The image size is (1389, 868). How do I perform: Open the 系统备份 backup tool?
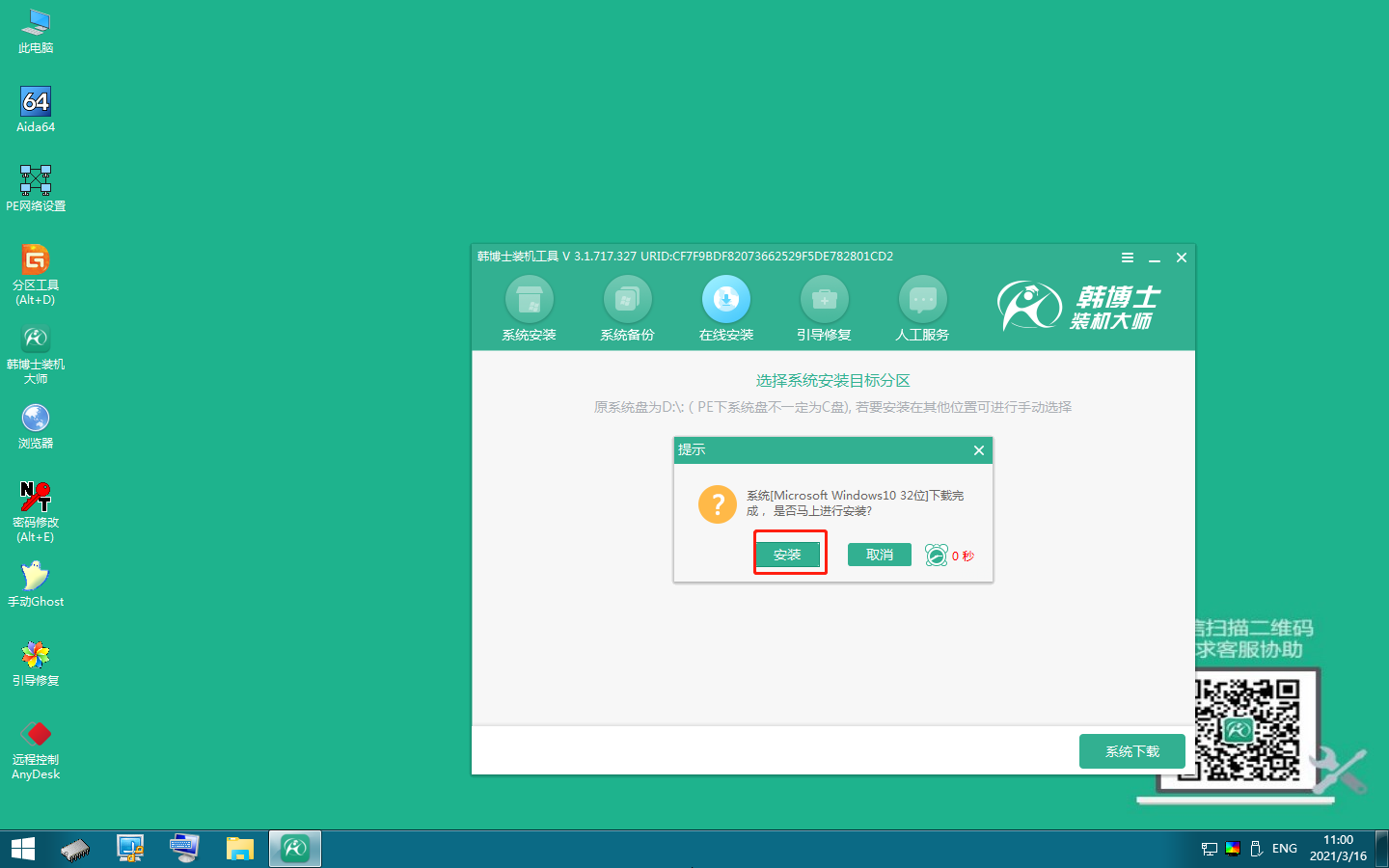click(627, 300)
